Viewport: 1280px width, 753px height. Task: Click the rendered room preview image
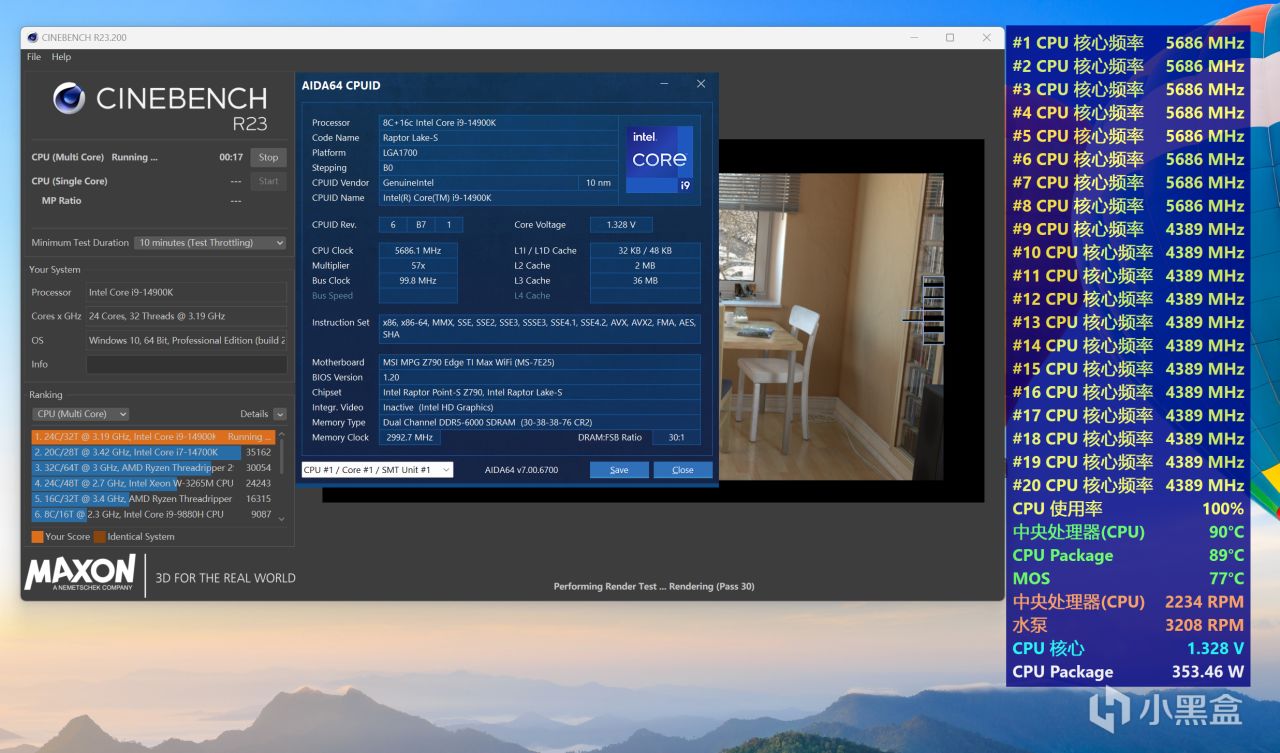(x=831, y=326)
